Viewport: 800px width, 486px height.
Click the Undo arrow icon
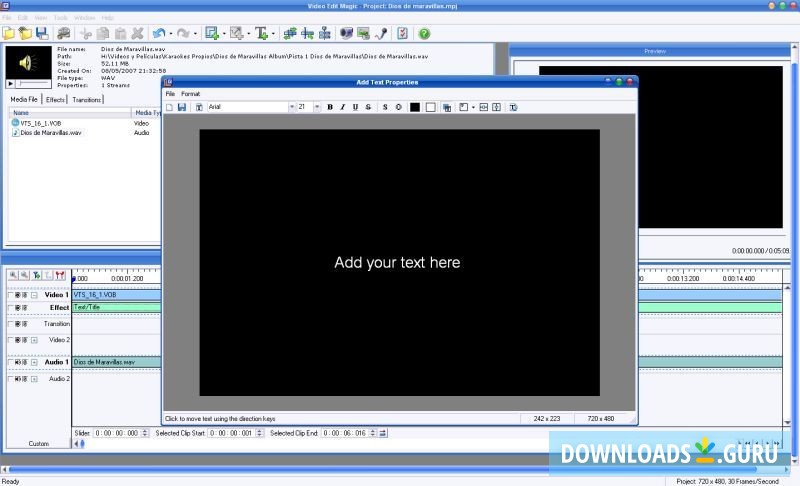tap(159, 34)
